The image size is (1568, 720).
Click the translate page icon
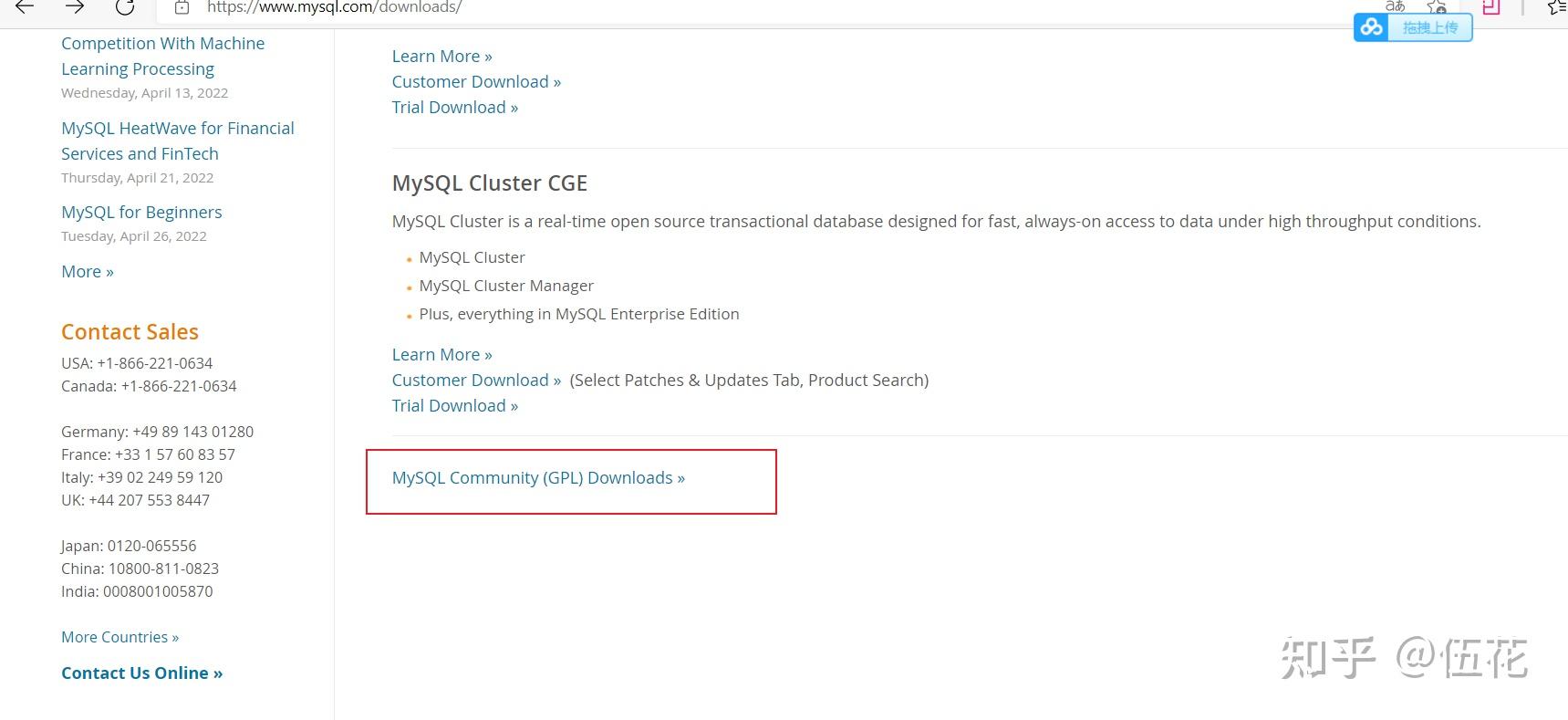(x=1395, y=5)
